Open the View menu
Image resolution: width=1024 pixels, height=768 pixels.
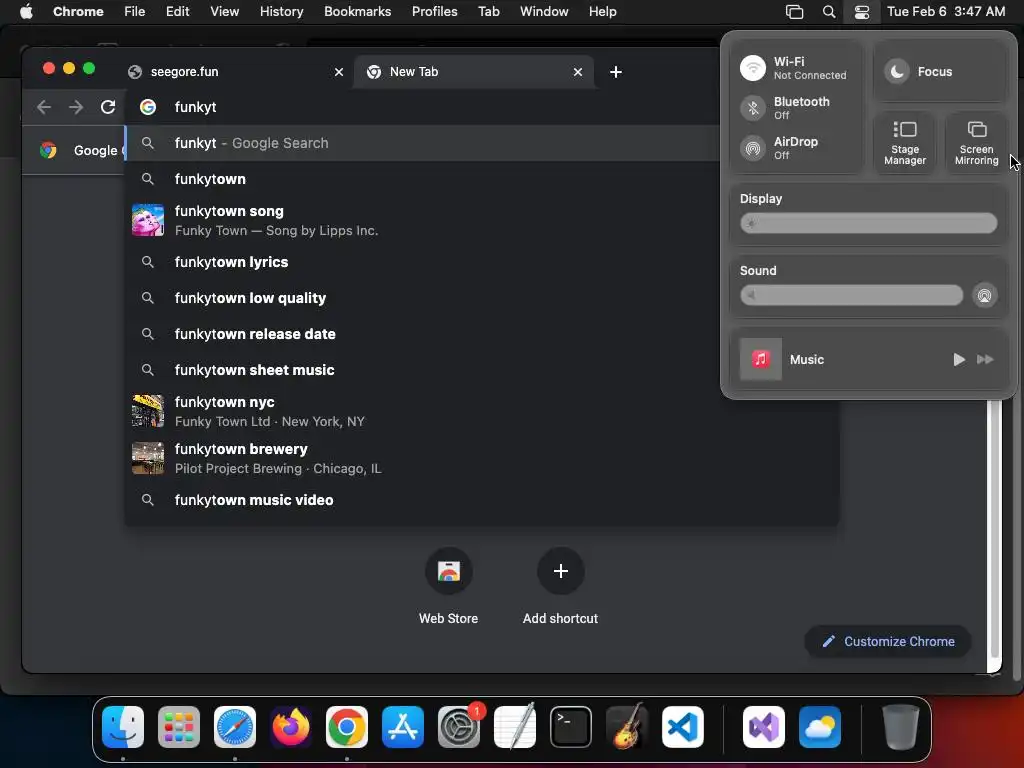pos(224,12)
